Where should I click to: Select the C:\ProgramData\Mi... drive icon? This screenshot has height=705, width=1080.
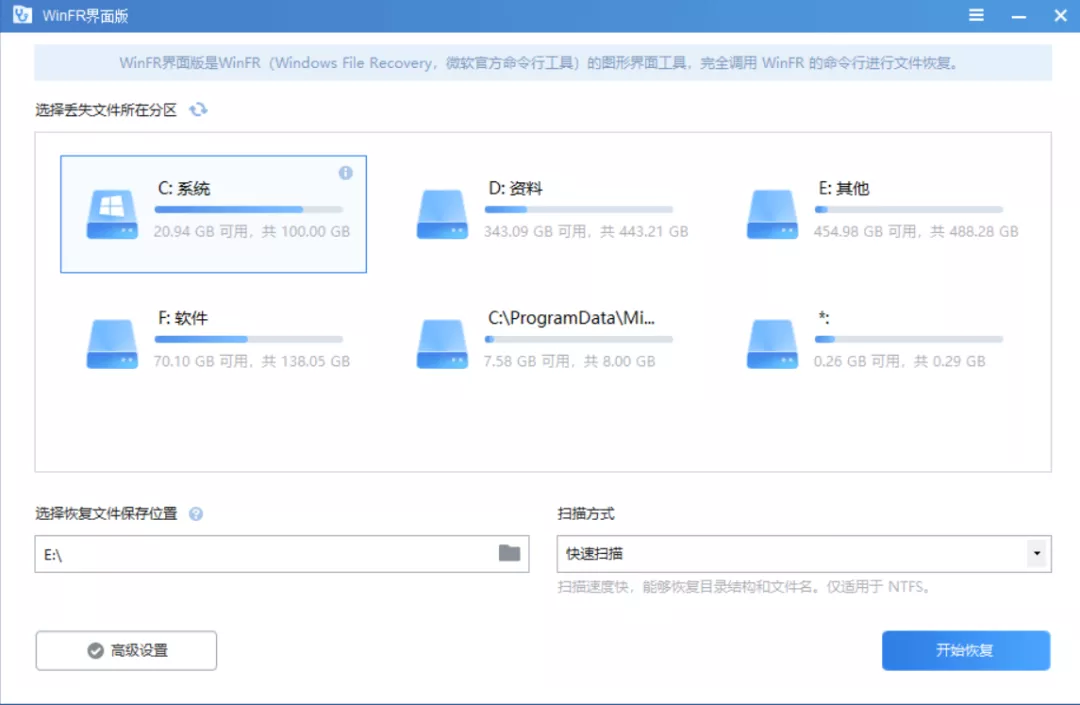coord(442,344)
